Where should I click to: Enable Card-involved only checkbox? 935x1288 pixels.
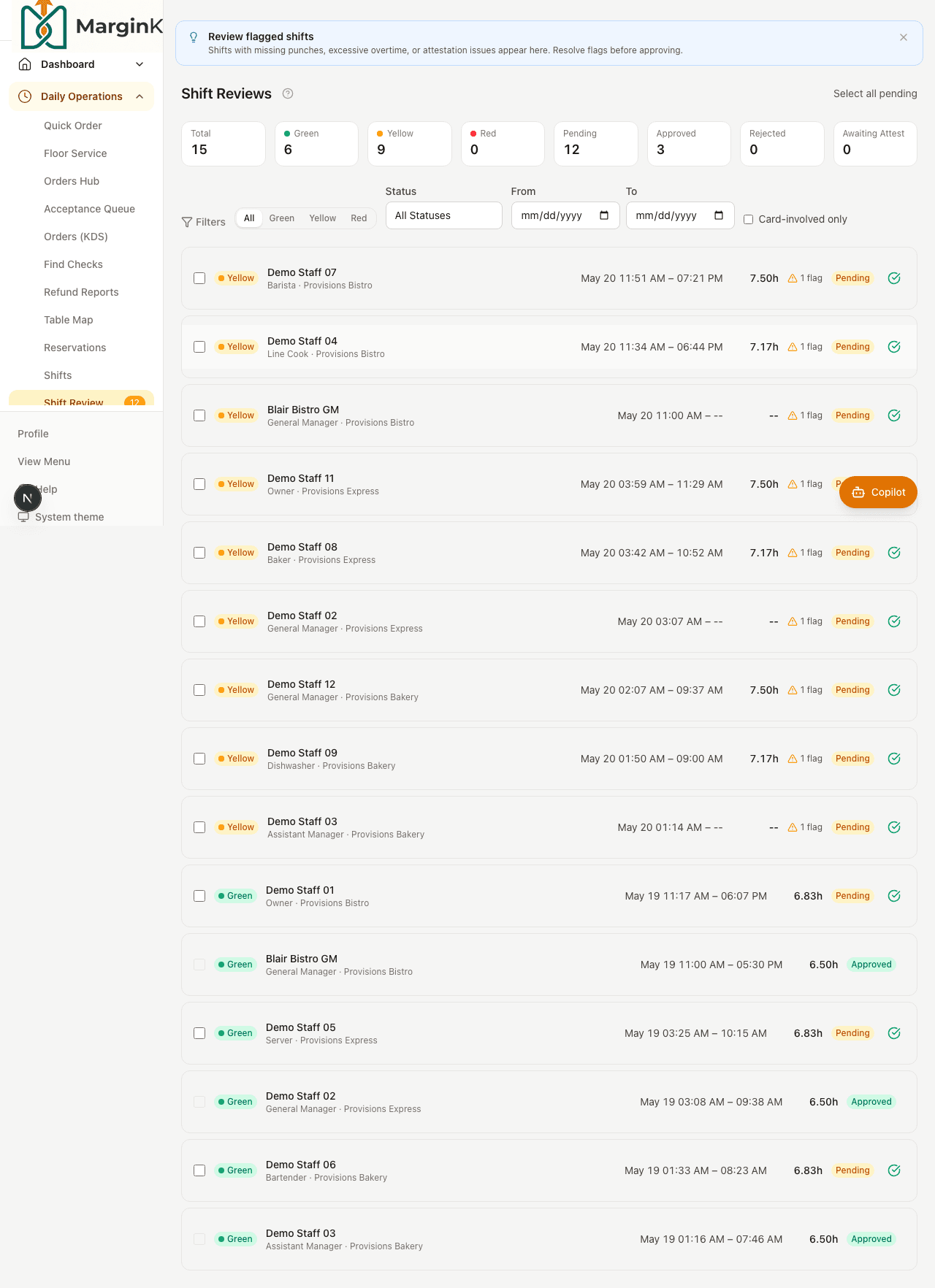[x=748, y=219]
